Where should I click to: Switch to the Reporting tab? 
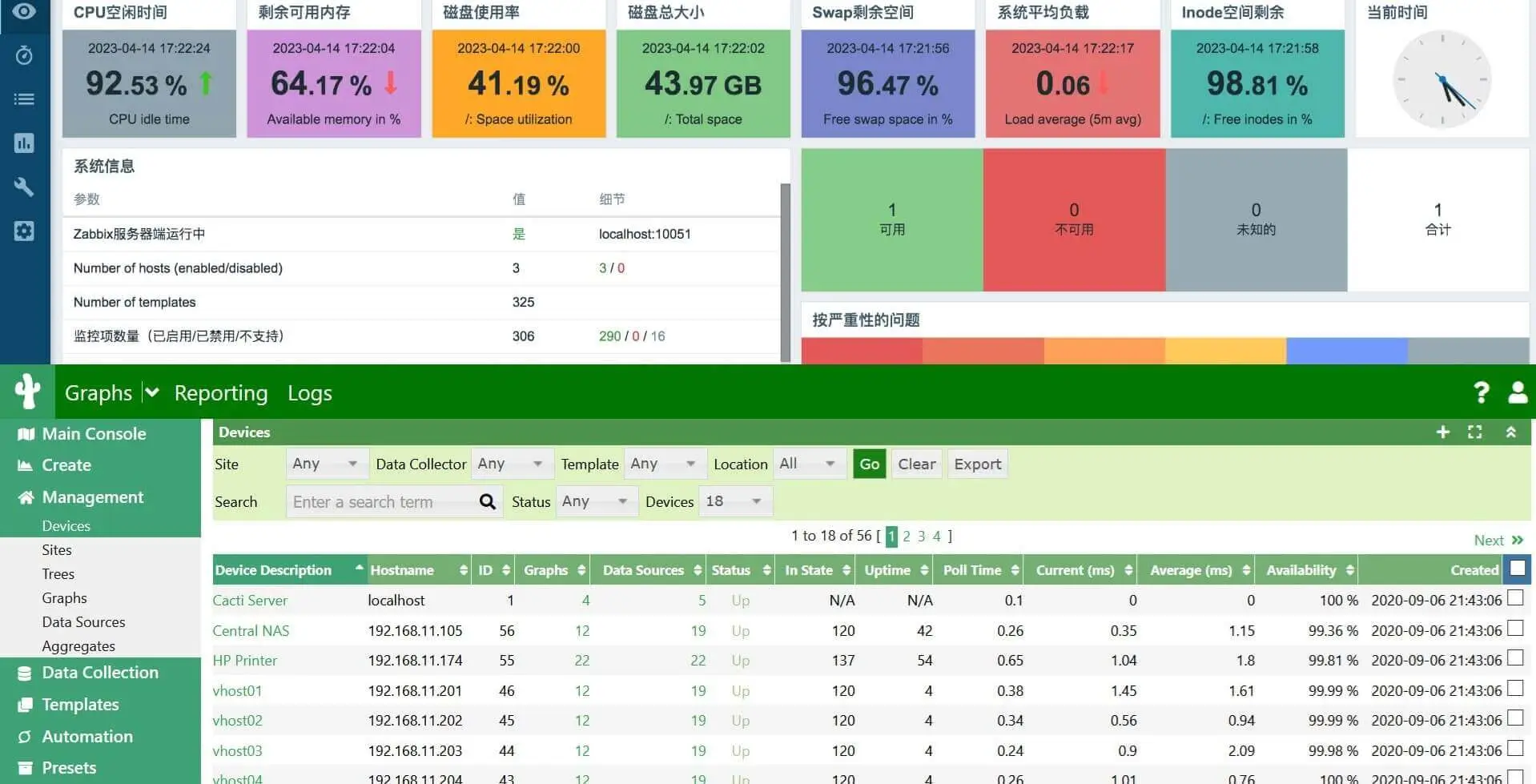pyautogui.click(x=221, y=393)
